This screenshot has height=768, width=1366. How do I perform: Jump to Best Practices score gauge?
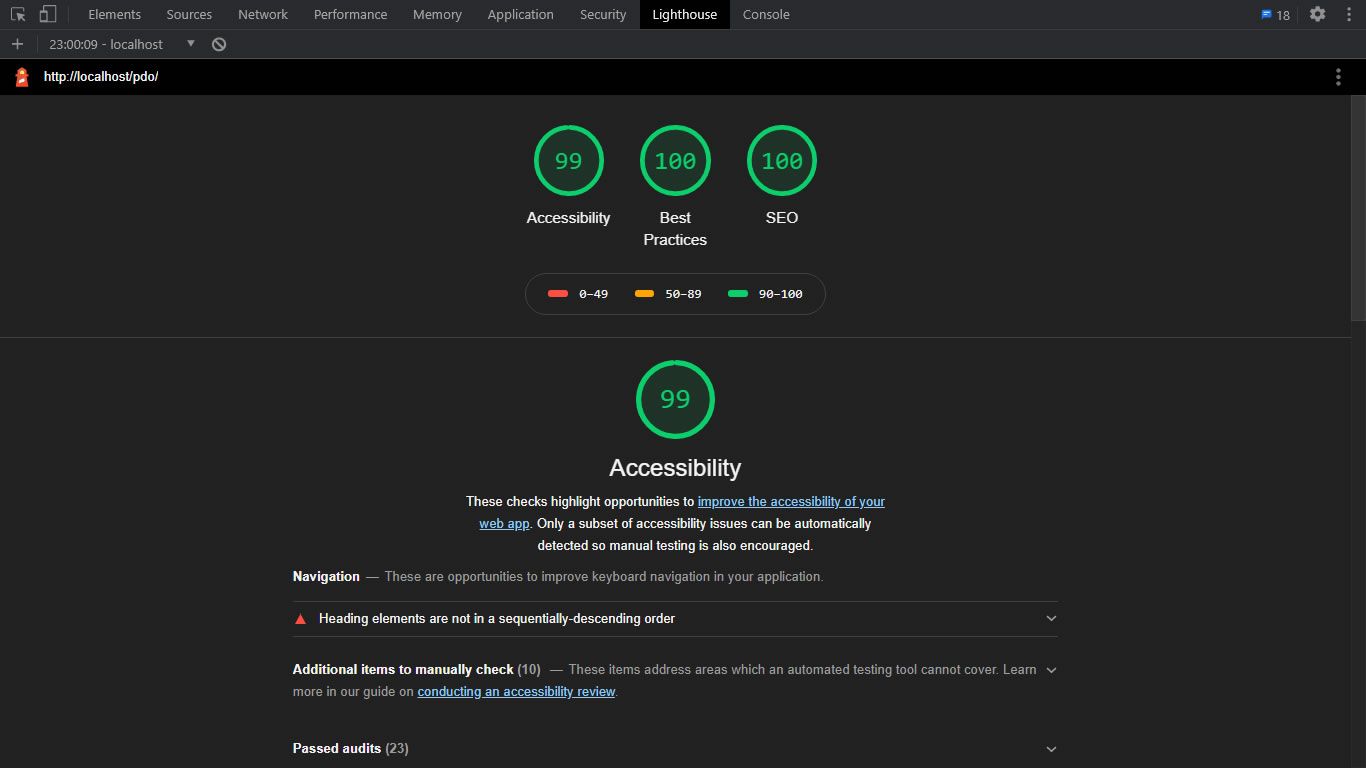point(675,161)
